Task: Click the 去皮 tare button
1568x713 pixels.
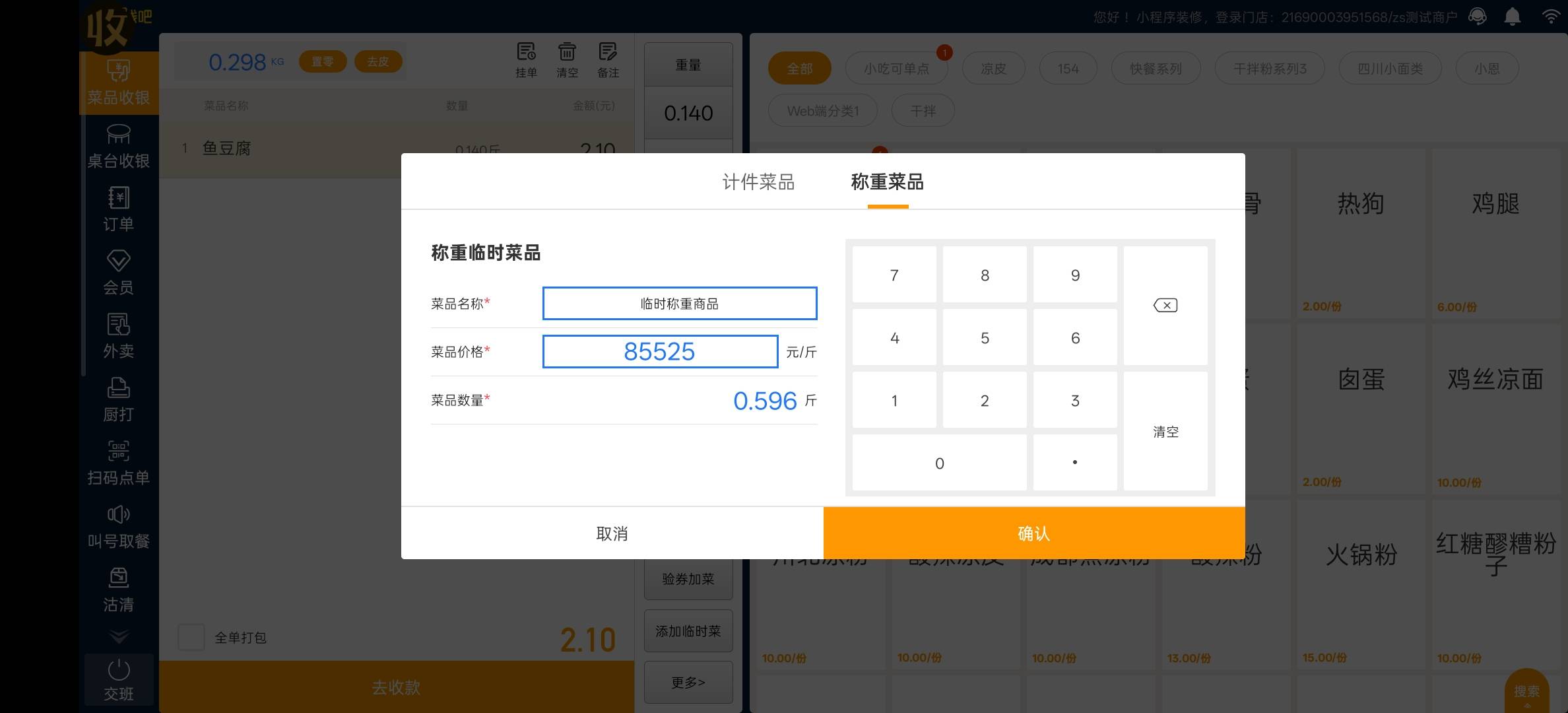Action: (378, 61)
